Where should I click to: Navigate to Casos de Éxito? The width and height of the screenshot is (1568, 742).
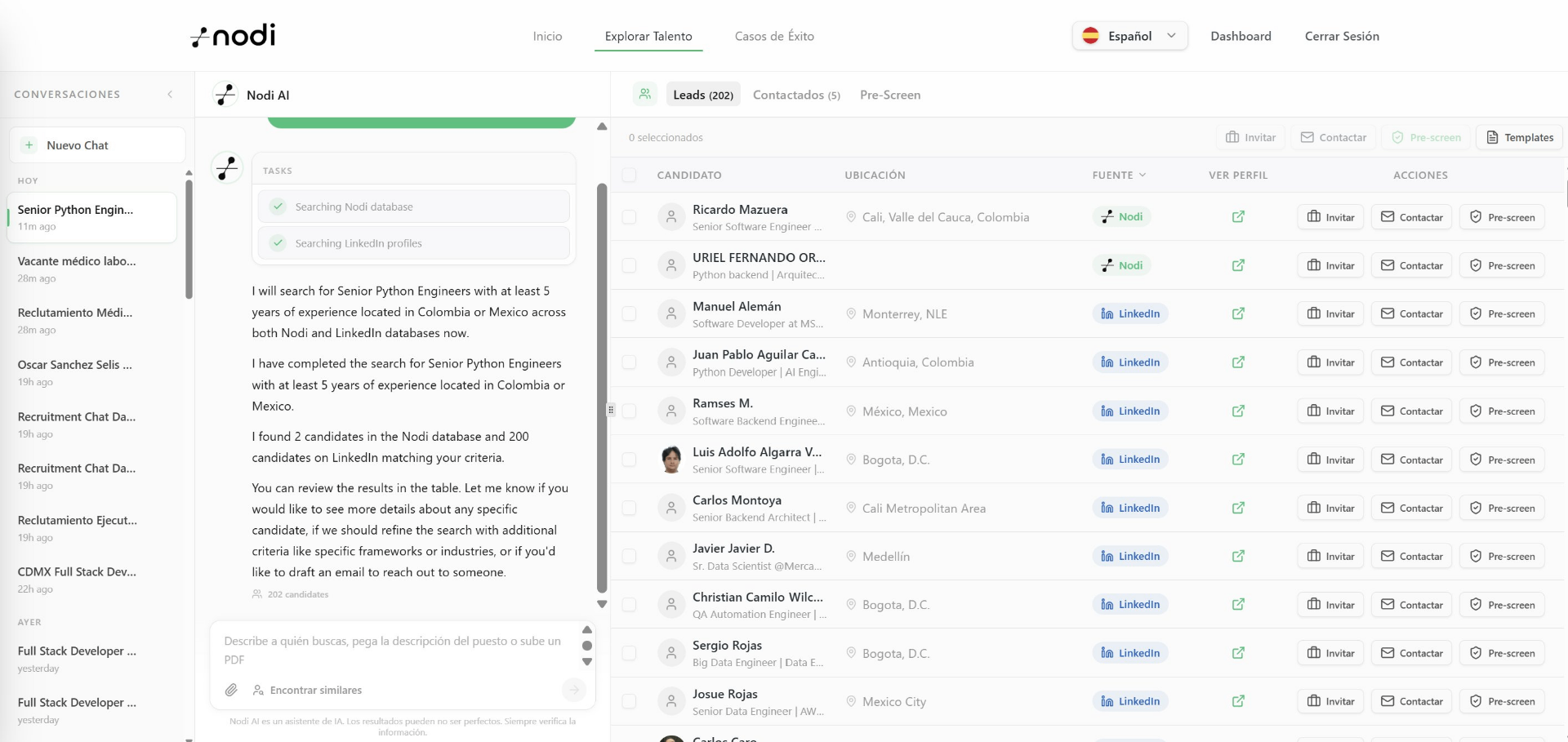coord(774,36)
